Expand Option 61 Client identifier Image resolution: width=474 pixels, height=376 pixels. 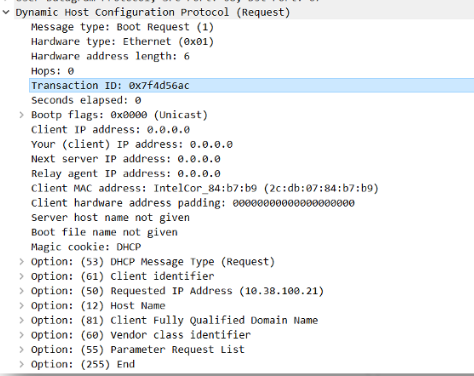22,276
